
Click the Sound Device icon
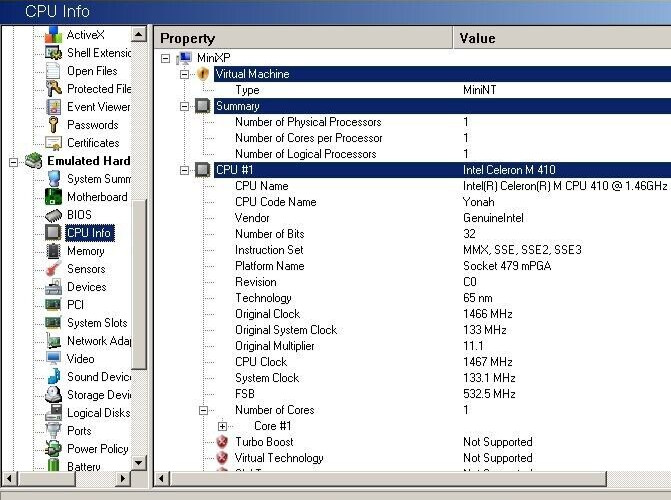[x=53, y=377]
